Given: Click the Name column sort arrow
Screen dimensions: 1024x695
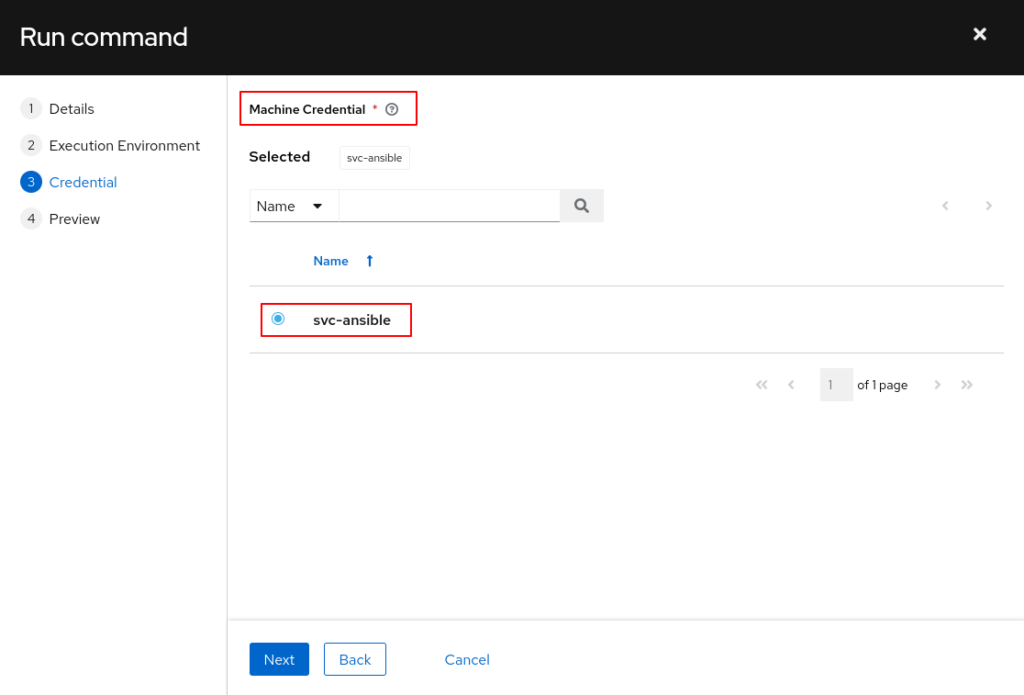Looking at the screenshot, I should click(x=369, y=261).
